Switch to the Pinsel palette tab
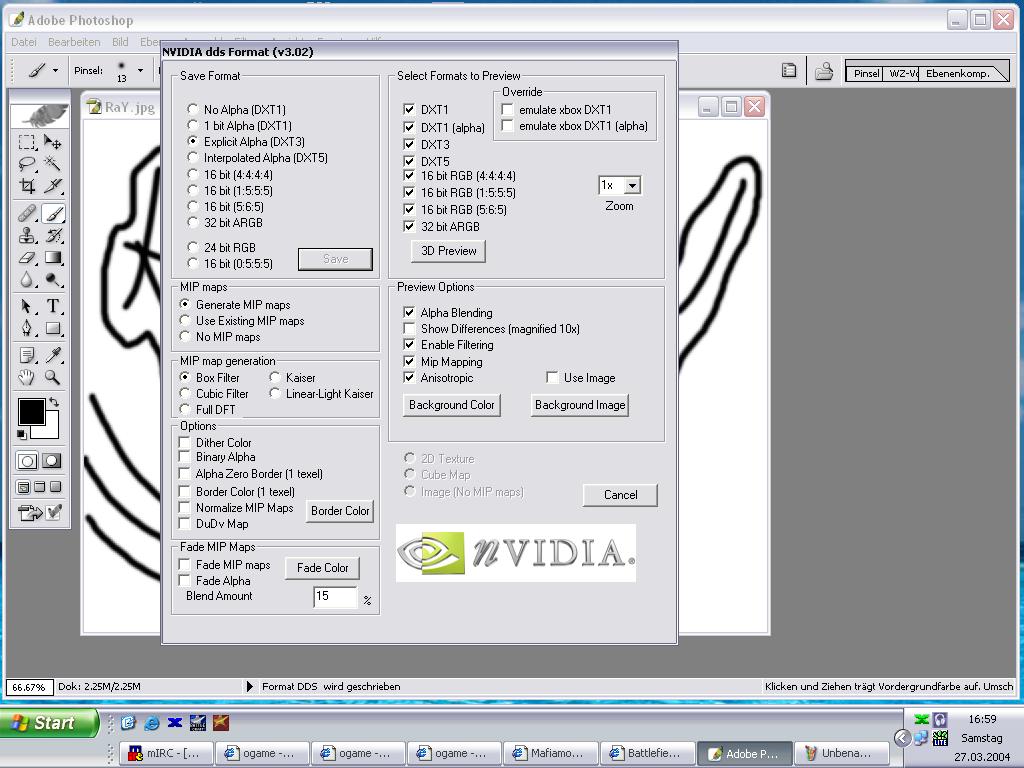 (866, 73)
